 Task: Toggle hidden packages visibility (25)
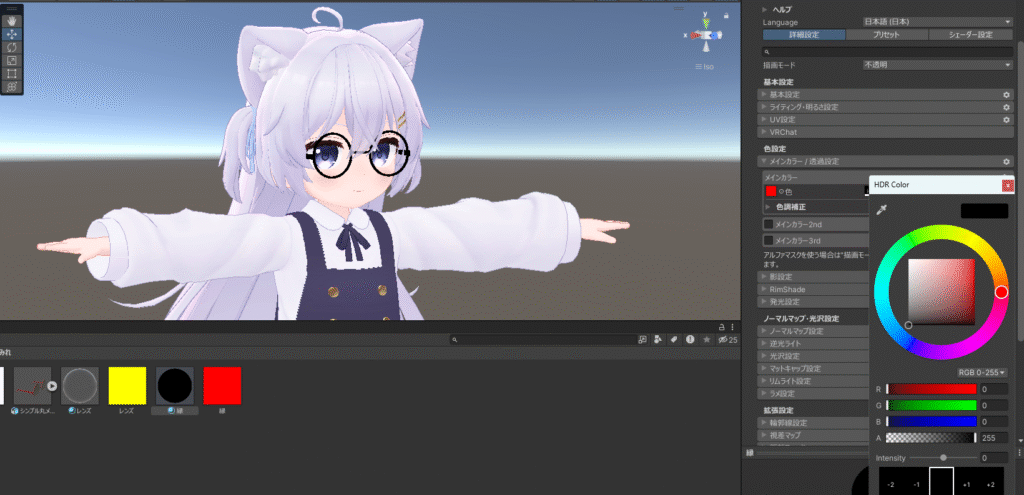click(x=728, y=340)
